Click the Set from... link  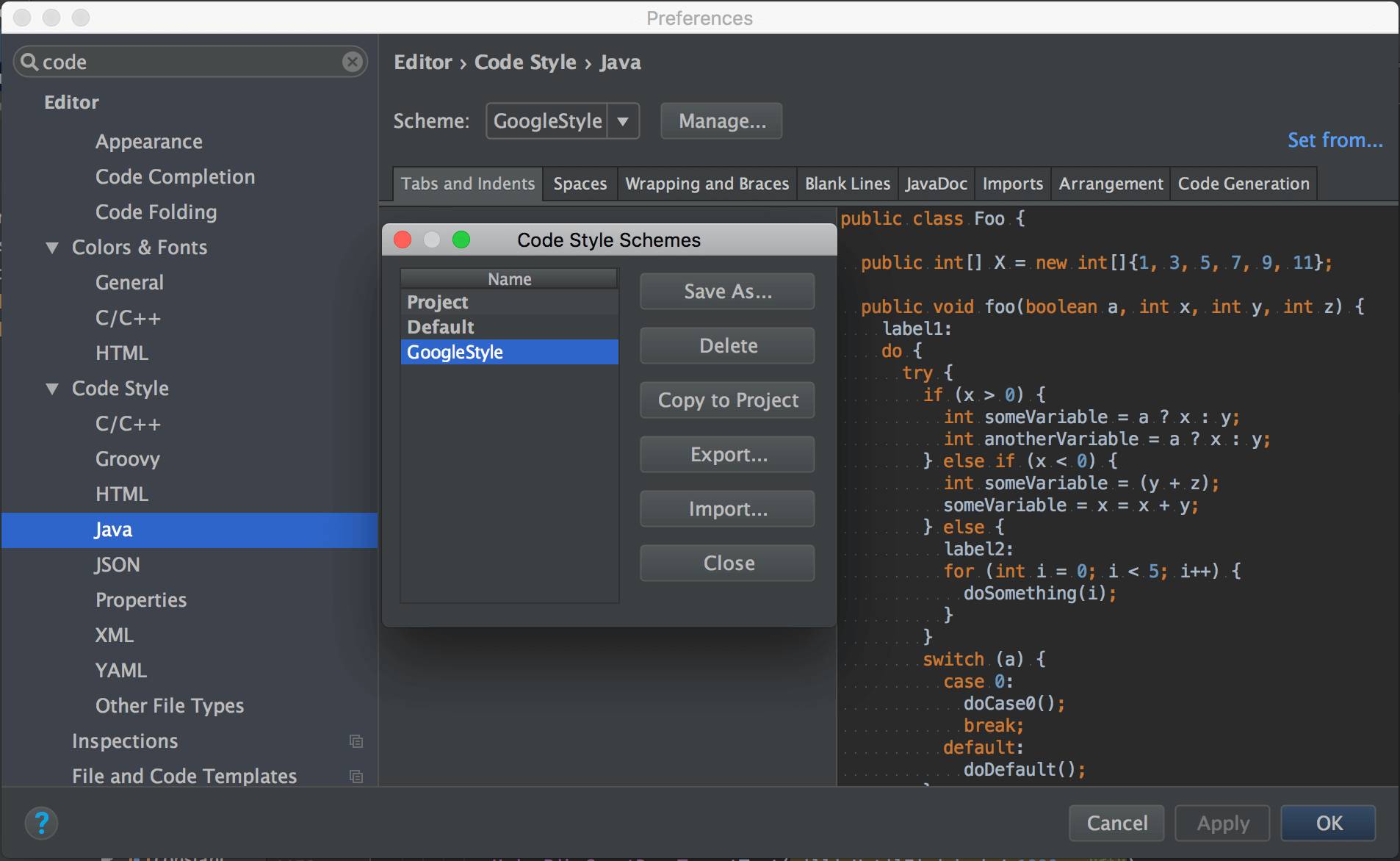coord(1335,140)
